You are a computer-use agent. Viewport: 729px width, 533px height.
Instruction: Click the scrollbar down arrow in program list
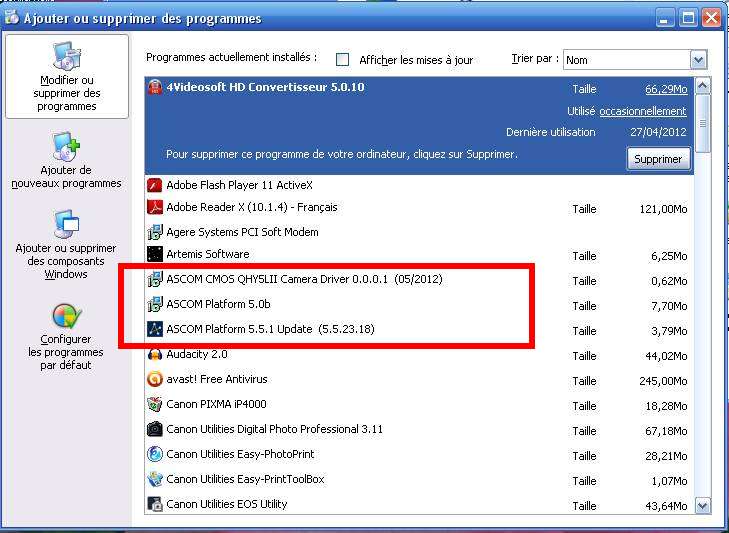pyautogui.click(x=702, y=505)
